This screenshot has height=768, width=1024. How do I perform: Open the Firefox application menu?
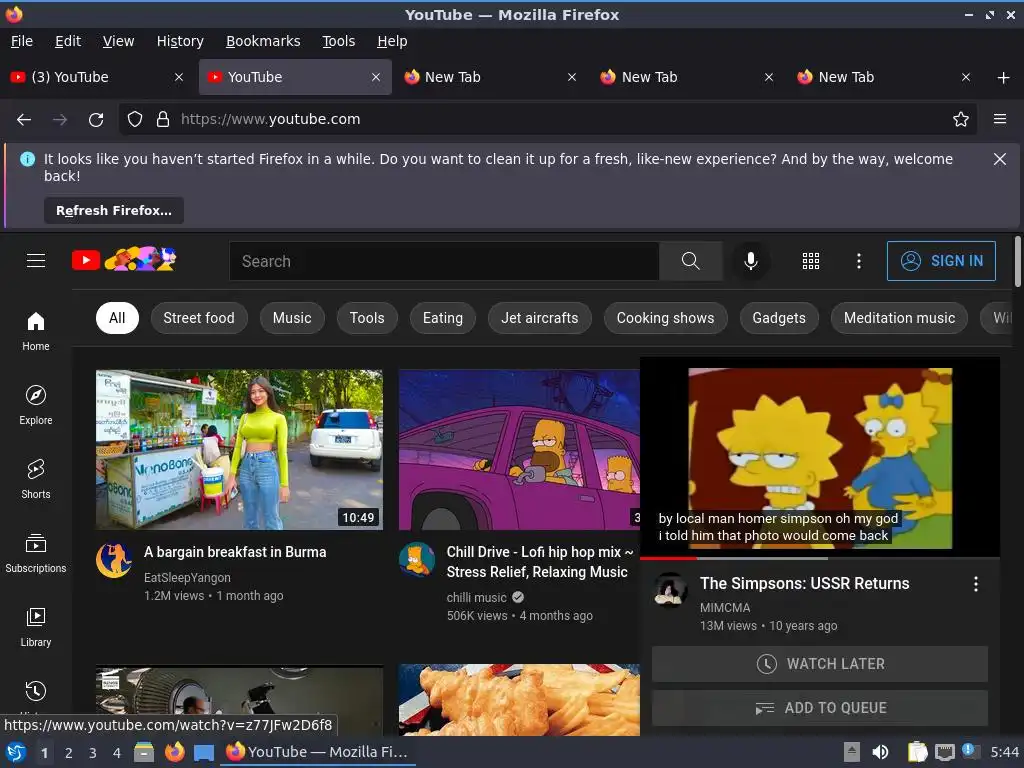pyautogui.click(x=1000, y=119)
